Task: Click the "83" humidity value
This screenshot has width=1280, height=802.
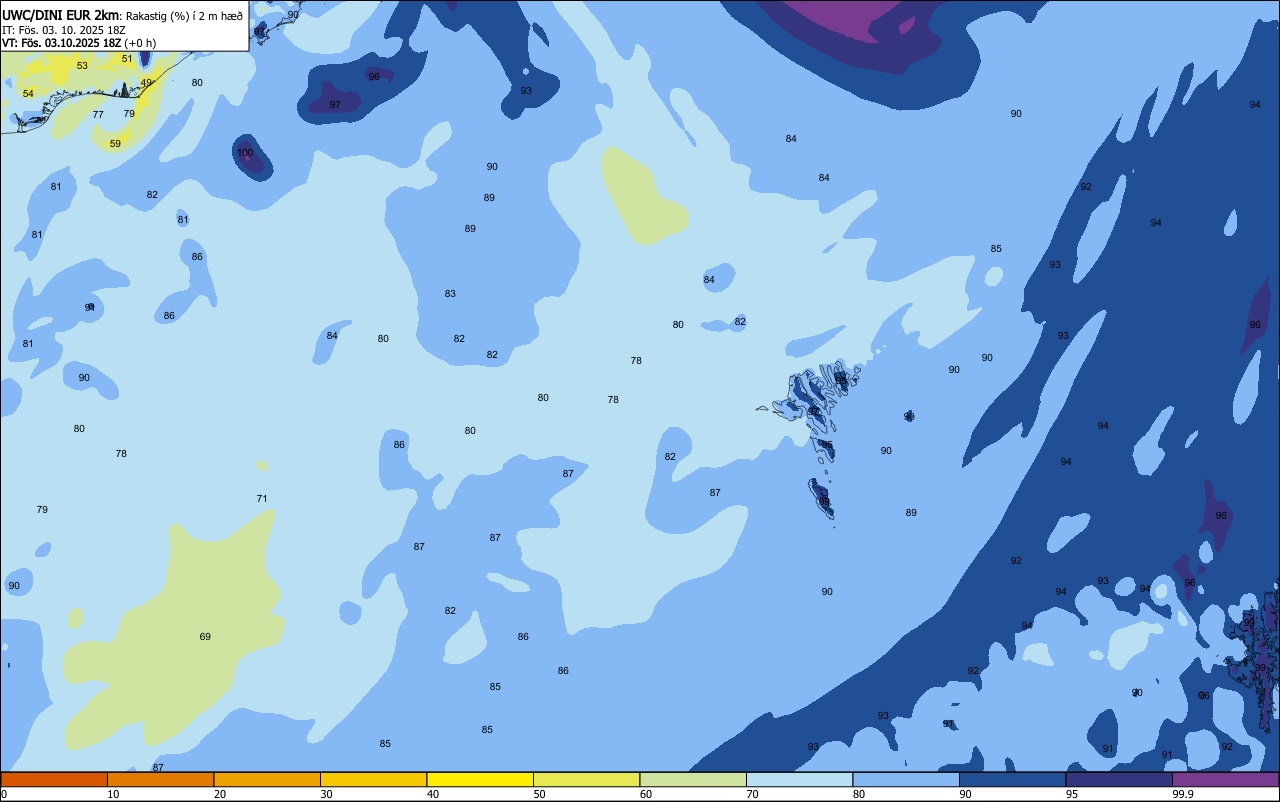Action: (x=450, y=294)
